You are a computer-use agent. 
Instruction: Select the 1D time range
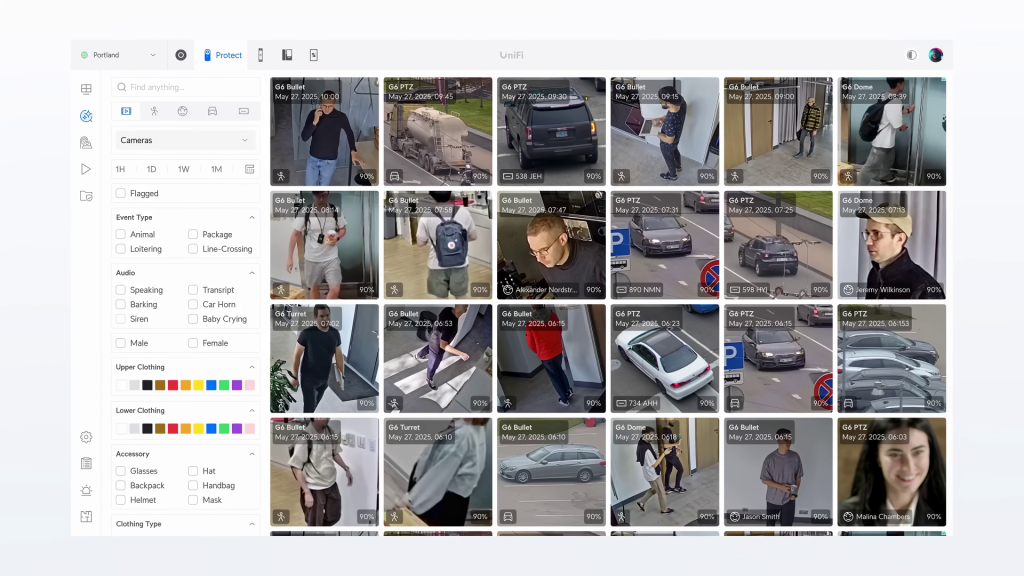tap(152, 169)
